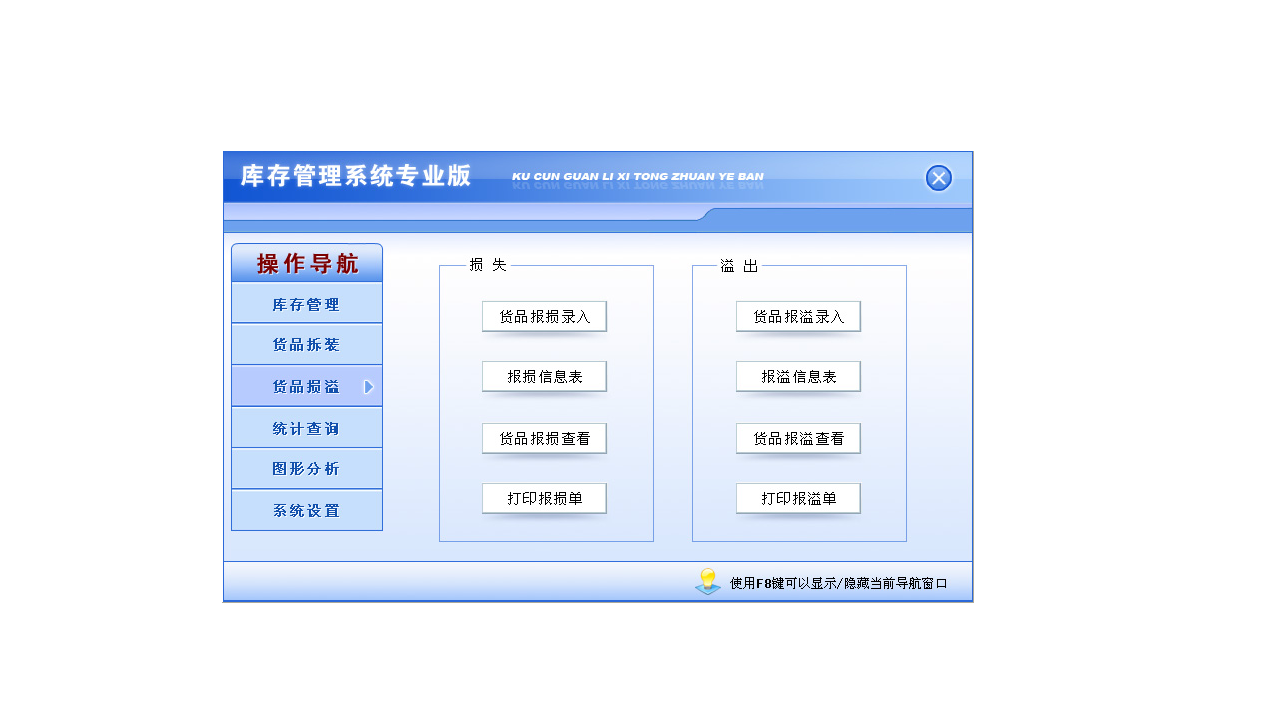Open 货品报溢录入 (goods overflow entry)

pyautogui.click(x=798, y=316)
